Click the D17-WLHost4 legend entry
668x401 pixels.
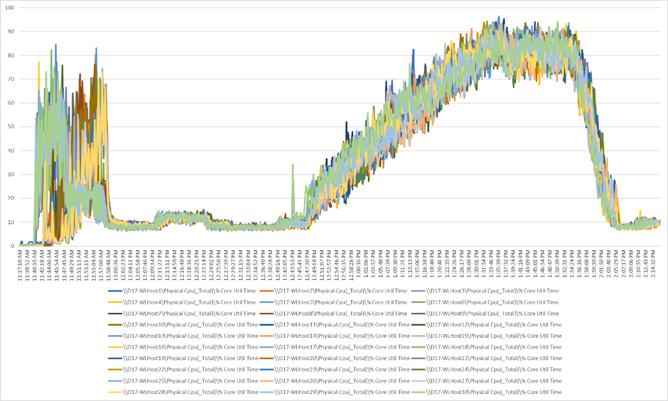click(182, 302)
